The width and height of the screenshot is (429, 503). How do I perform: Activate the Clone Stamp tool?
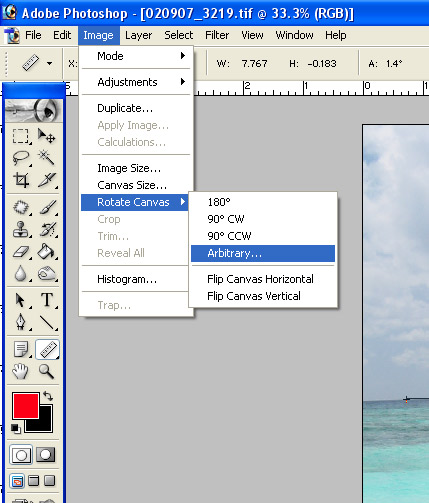[x=21, y=229]
